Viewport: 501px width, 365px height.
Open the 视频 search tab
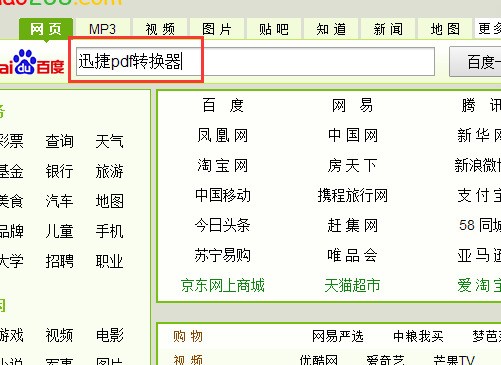click(160, 29)
